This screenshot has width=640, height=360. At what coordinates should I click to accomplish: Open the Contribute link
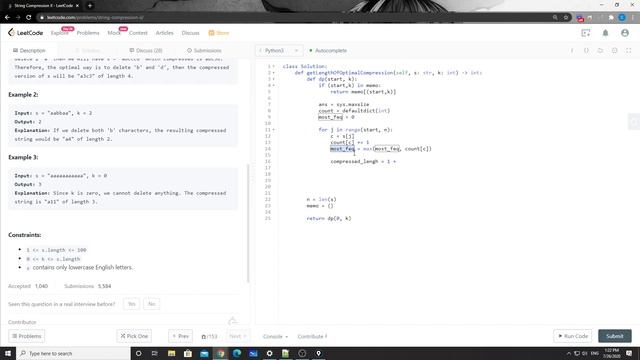(x=312, y=336)
